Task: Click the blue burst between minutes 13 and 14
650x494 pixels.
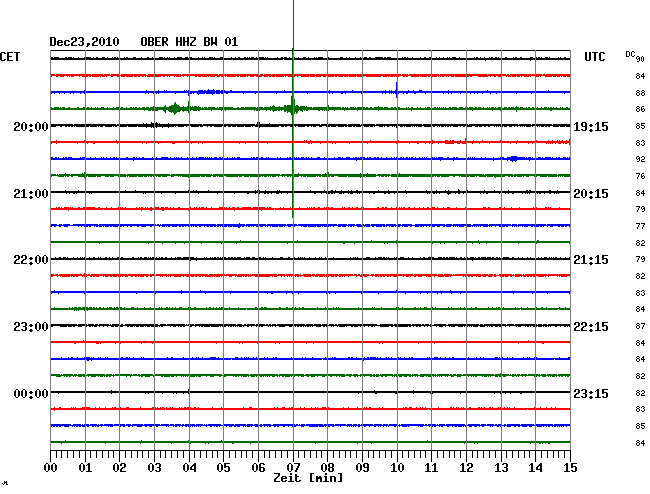Action: pos(514,158)
